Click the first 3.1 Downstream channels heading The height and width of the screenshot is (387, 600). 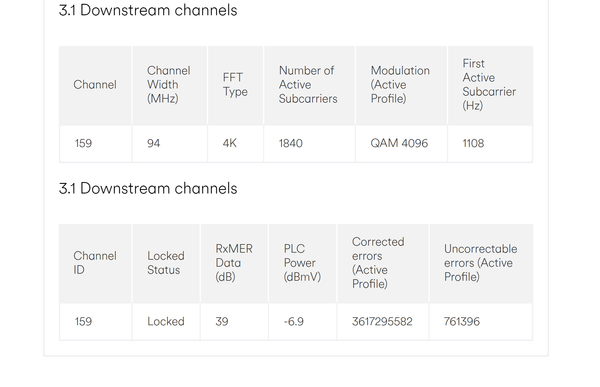(148, 10)
